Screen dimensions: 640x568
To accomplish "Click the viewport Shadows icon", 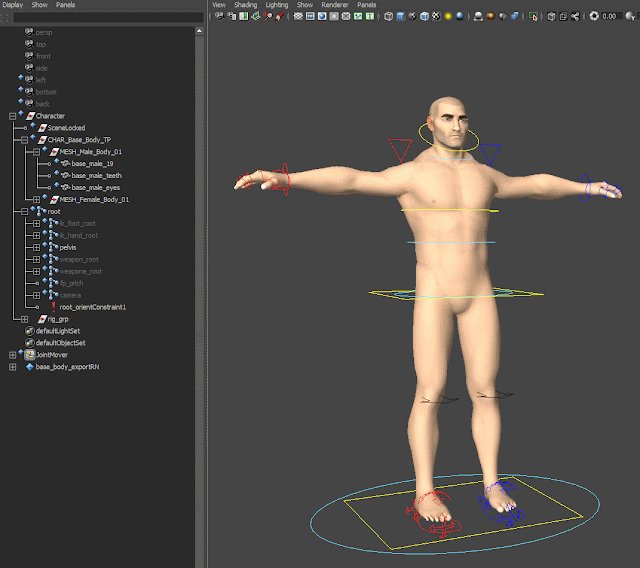I will 460,16.
